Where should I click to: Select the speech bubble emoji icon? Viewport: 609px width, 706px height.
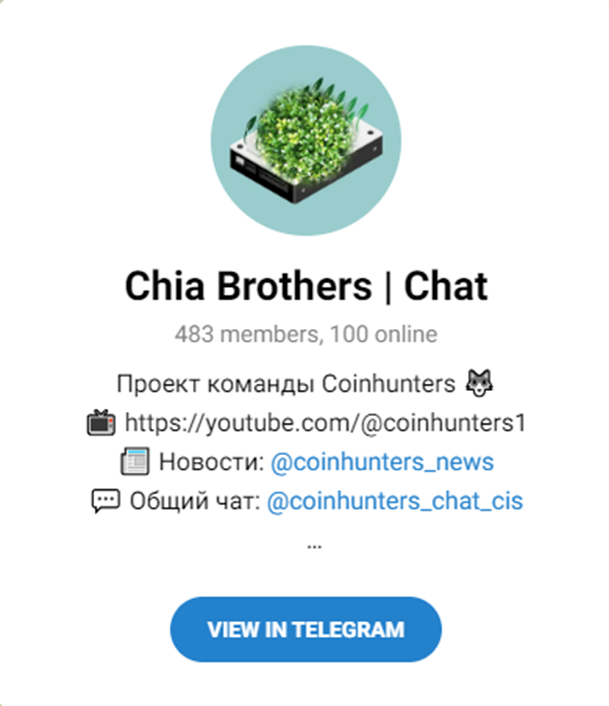tap(106, 501)
